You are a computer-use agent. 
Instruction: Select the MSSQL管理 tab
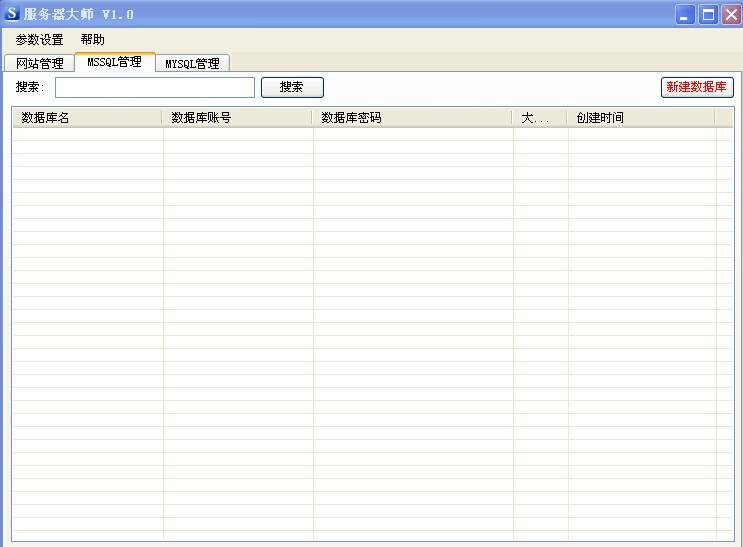(x=114, y=62)
